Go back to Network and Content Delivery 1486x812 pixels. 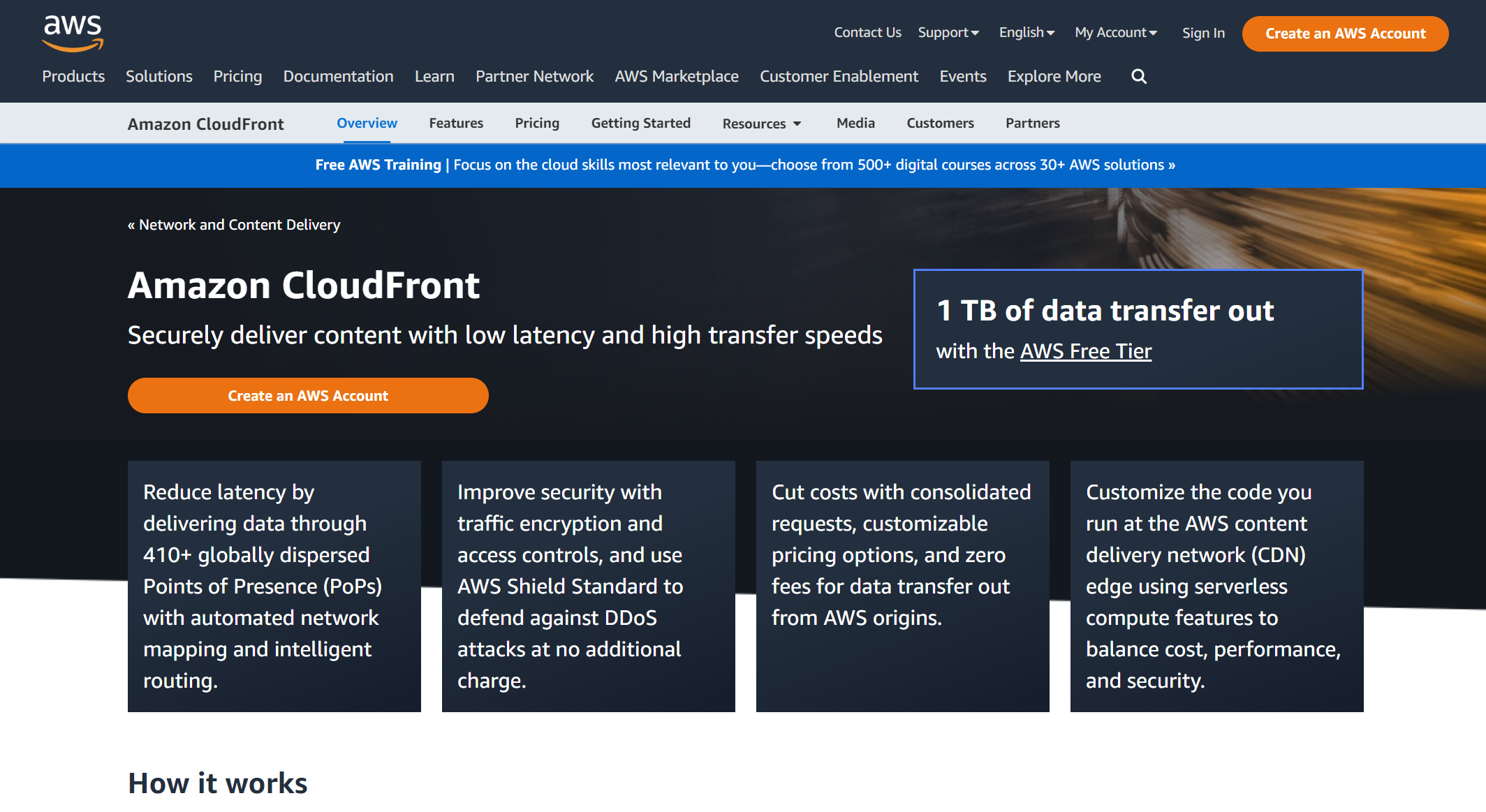point(234,225)
